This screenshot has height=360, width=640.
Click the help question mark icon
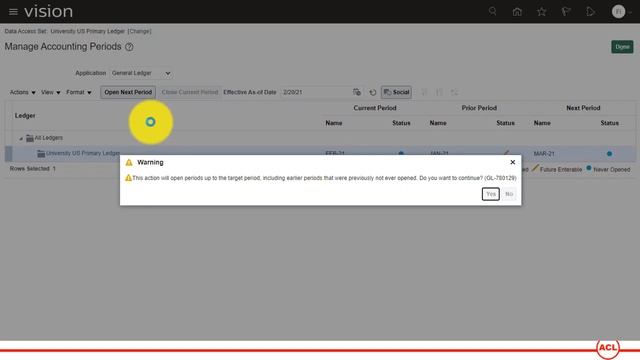129,47
